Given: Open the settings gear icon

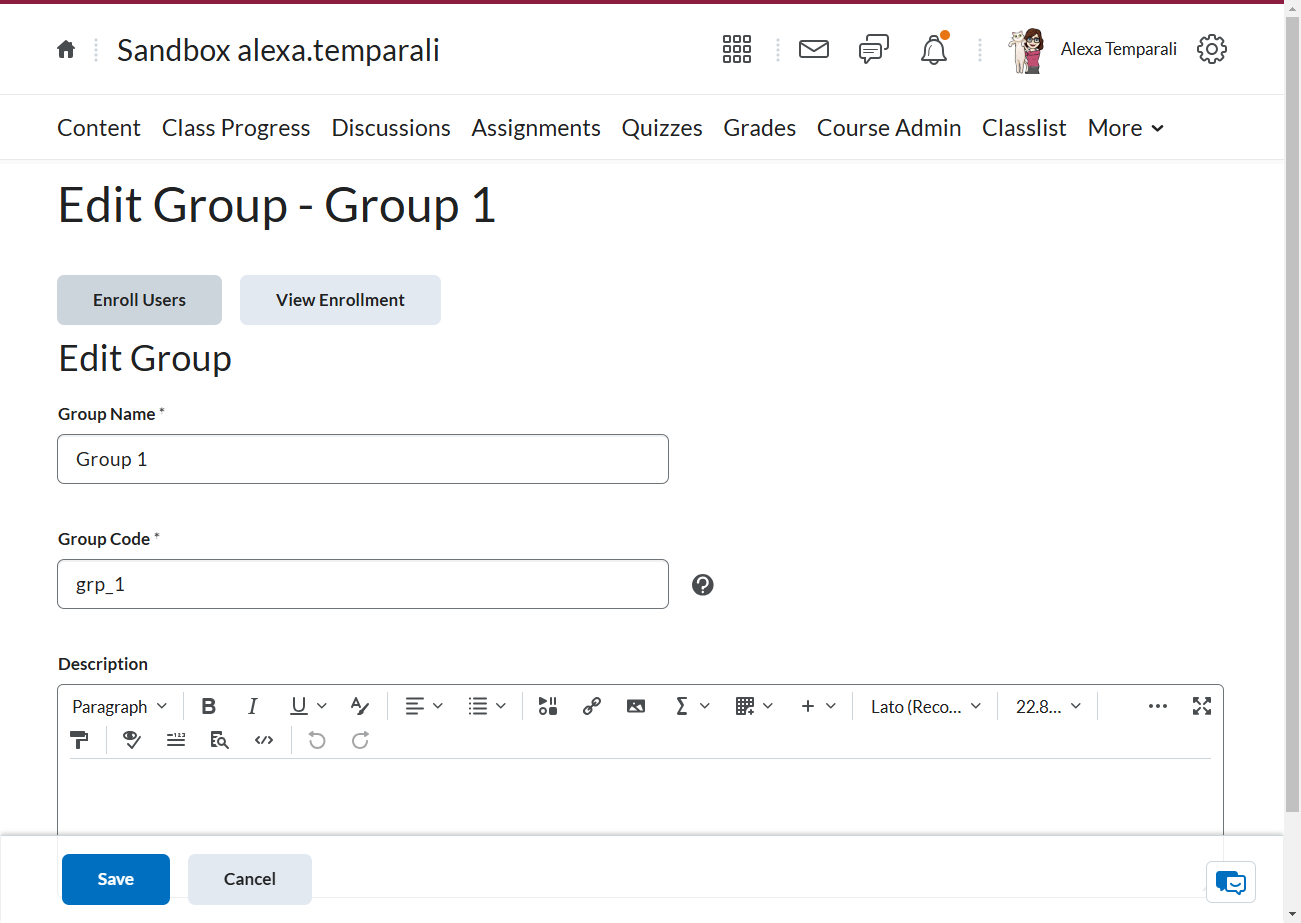Looking at the screenshot, I should [x=1212, y=49].
